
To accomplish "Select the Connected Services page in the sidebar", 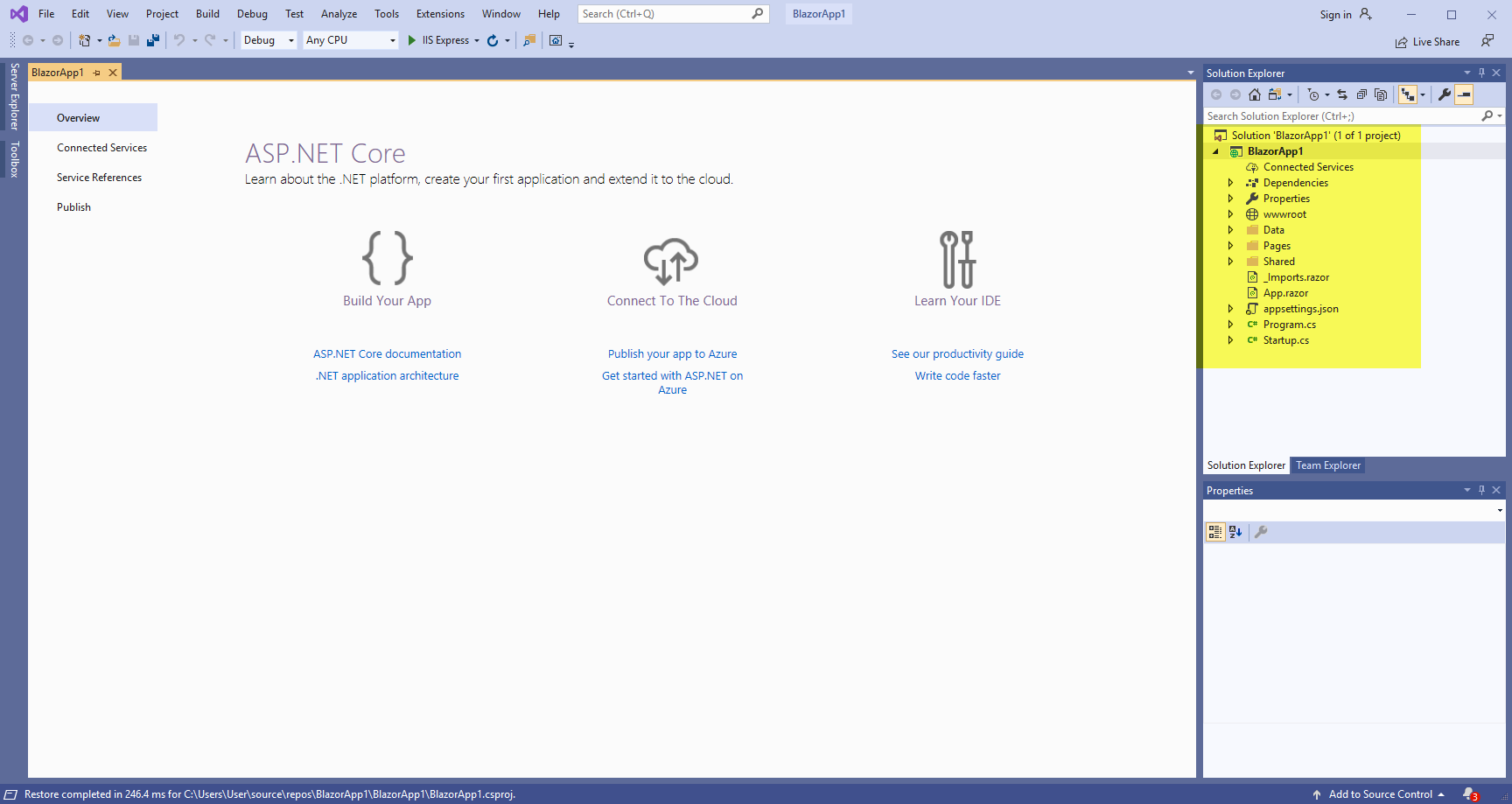I will coord(101,148).
